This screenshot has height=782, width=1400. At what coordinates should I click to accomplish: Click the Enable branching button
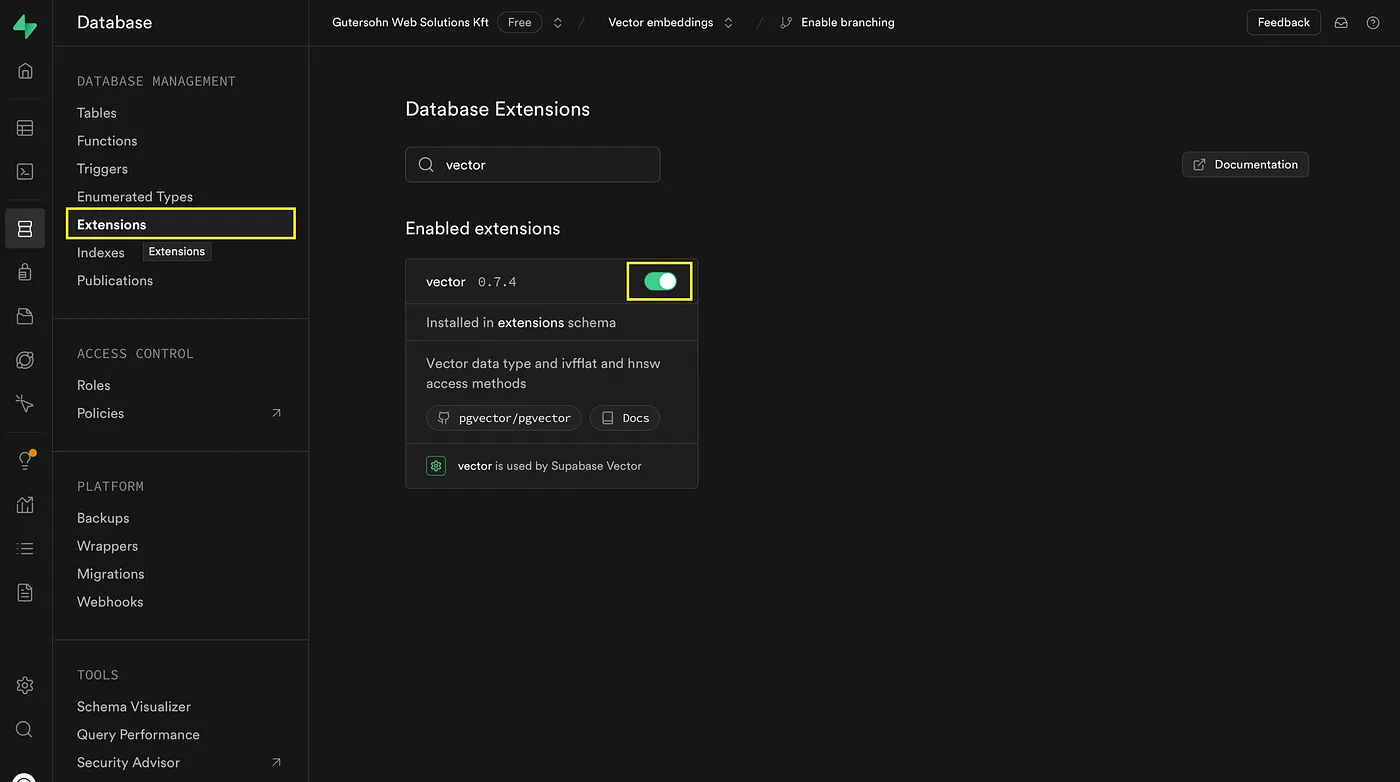[x=837, y=22]
